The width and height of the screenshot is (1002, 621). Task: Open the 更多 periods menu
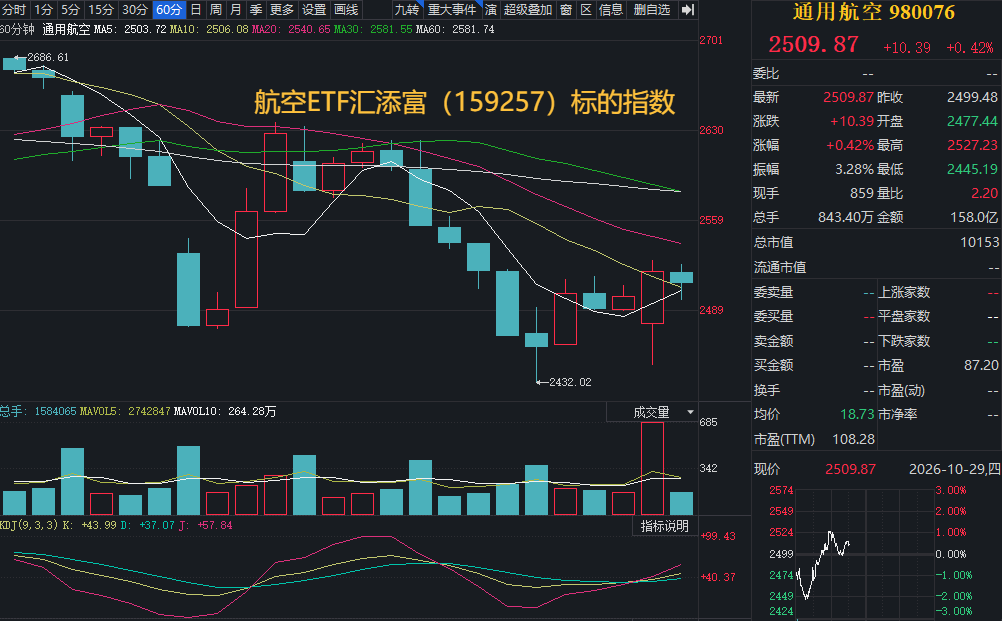point(281,10)
